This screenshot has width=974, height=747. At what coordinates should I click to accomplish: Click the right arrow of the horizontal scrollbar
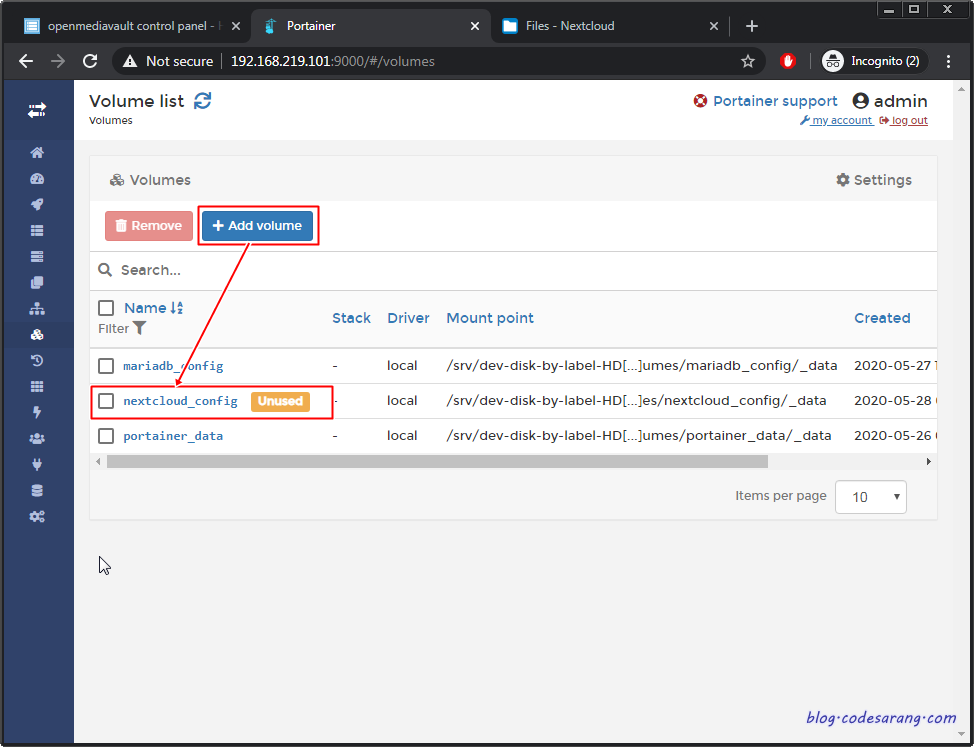(x=929, y=461)
